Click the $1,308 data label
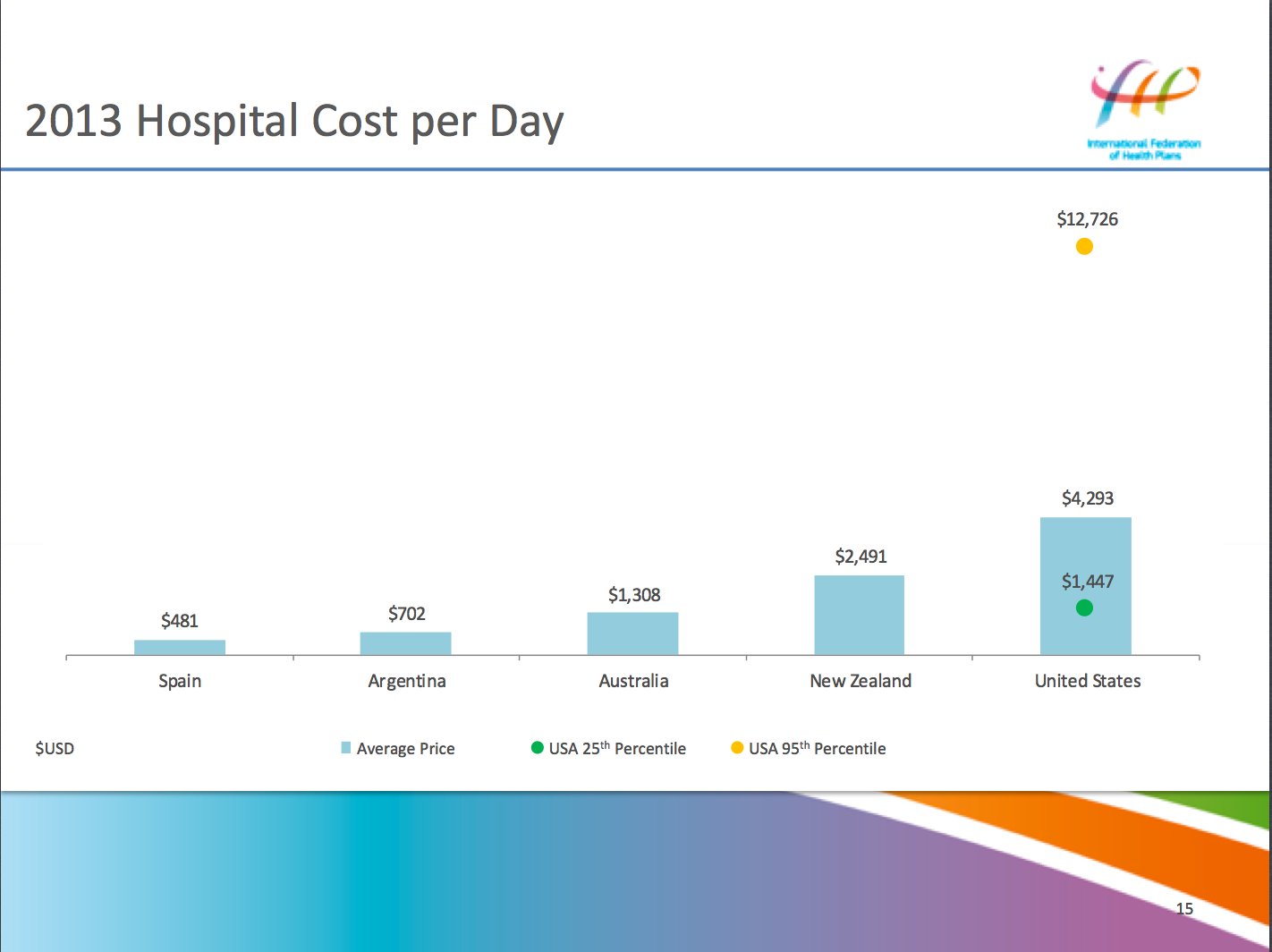Viewport: 1272px width, 952px height. point(634,595)
